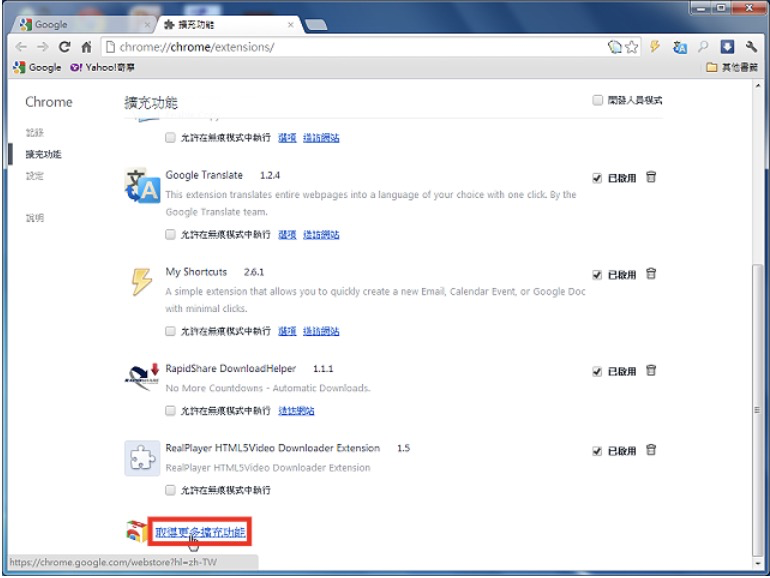Allow RealPlayer extension in incognito checkbox
This screenshot has height=578, width=770.
pyautogui.click(x=170, y=490)
